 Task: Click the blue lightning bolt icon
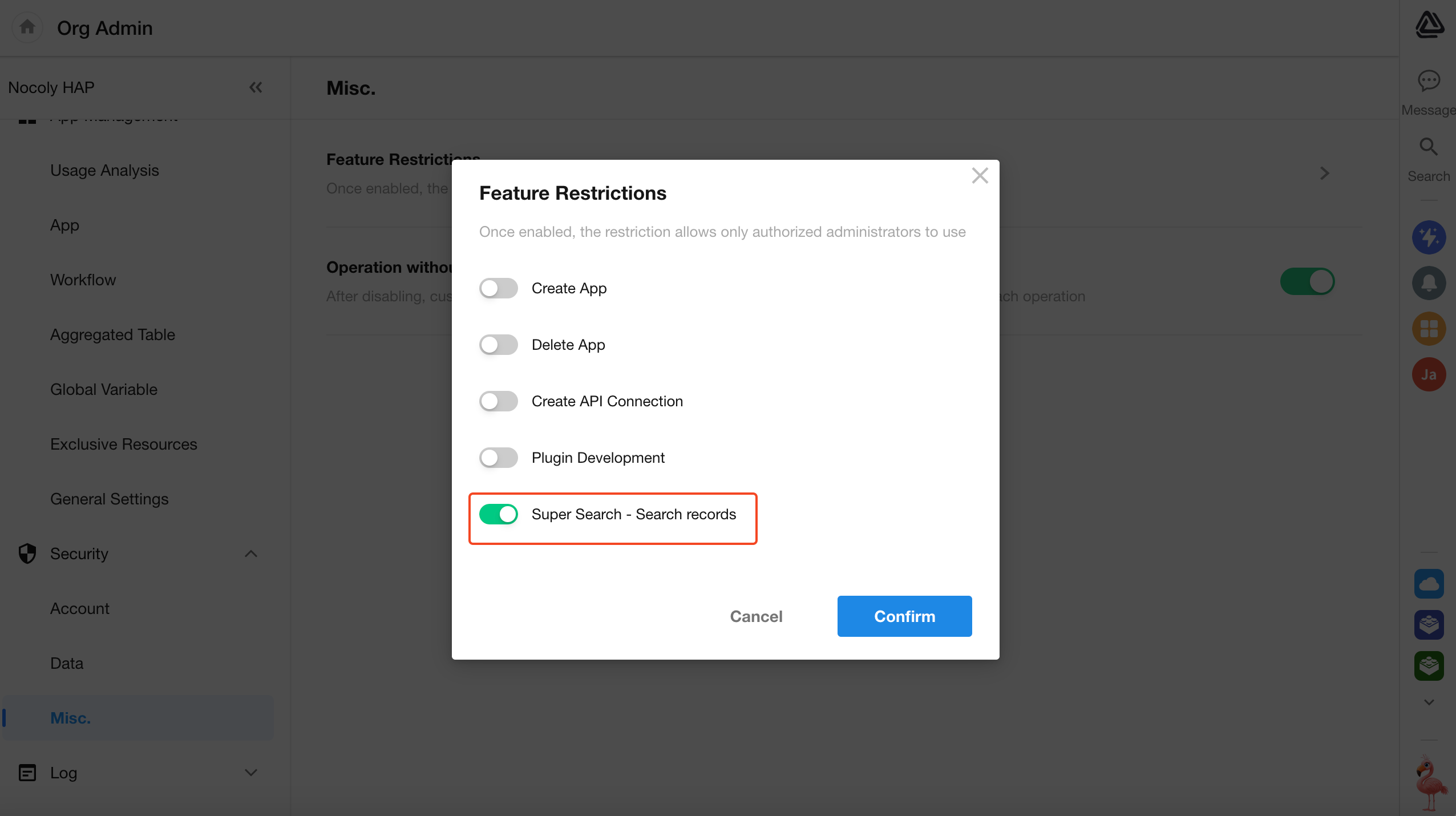[x=1429, y=237]
